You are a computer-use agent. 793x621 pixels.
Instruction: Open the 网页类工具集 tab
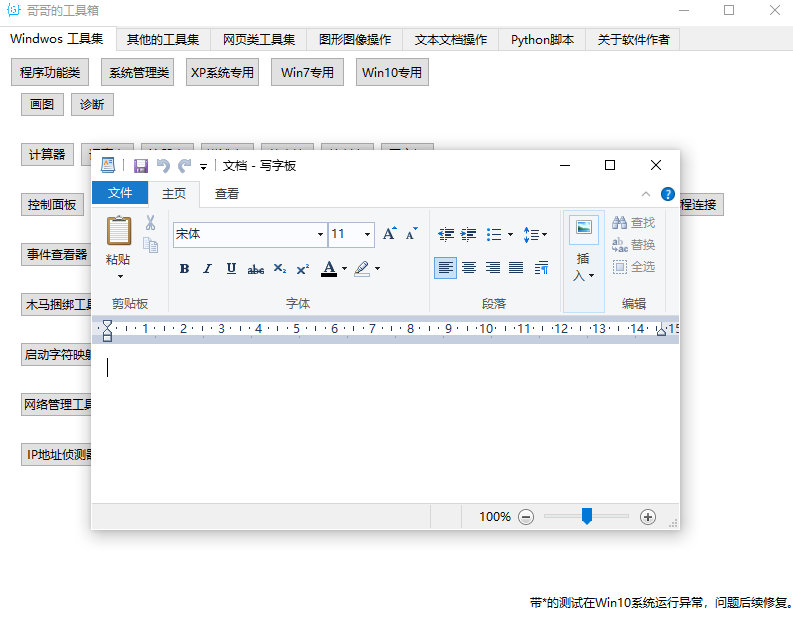tap(259, 39)
